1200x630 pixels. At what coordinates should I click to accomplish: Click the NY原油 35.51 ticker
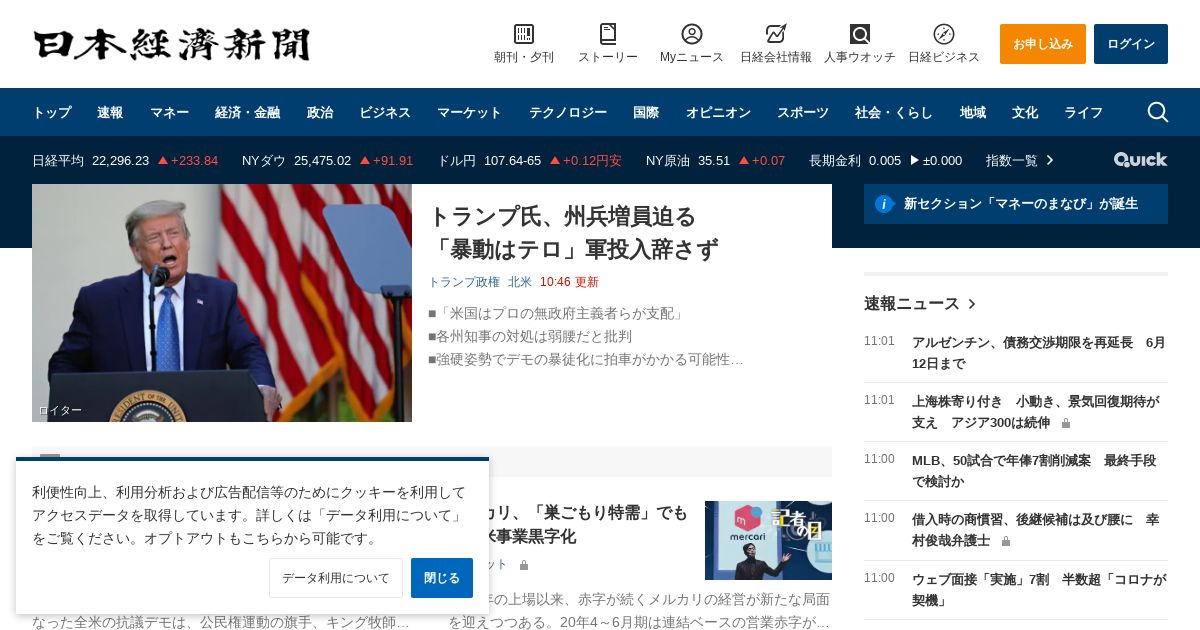coord(716,160)
